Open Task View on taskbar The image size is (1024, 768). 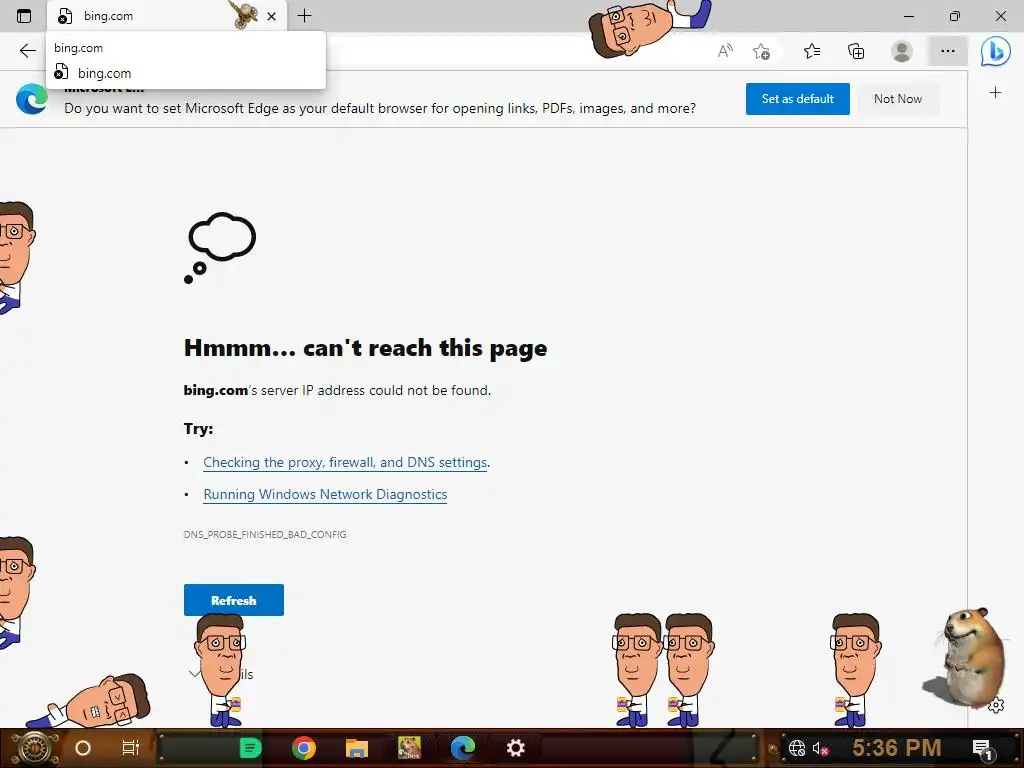[131, 748]
